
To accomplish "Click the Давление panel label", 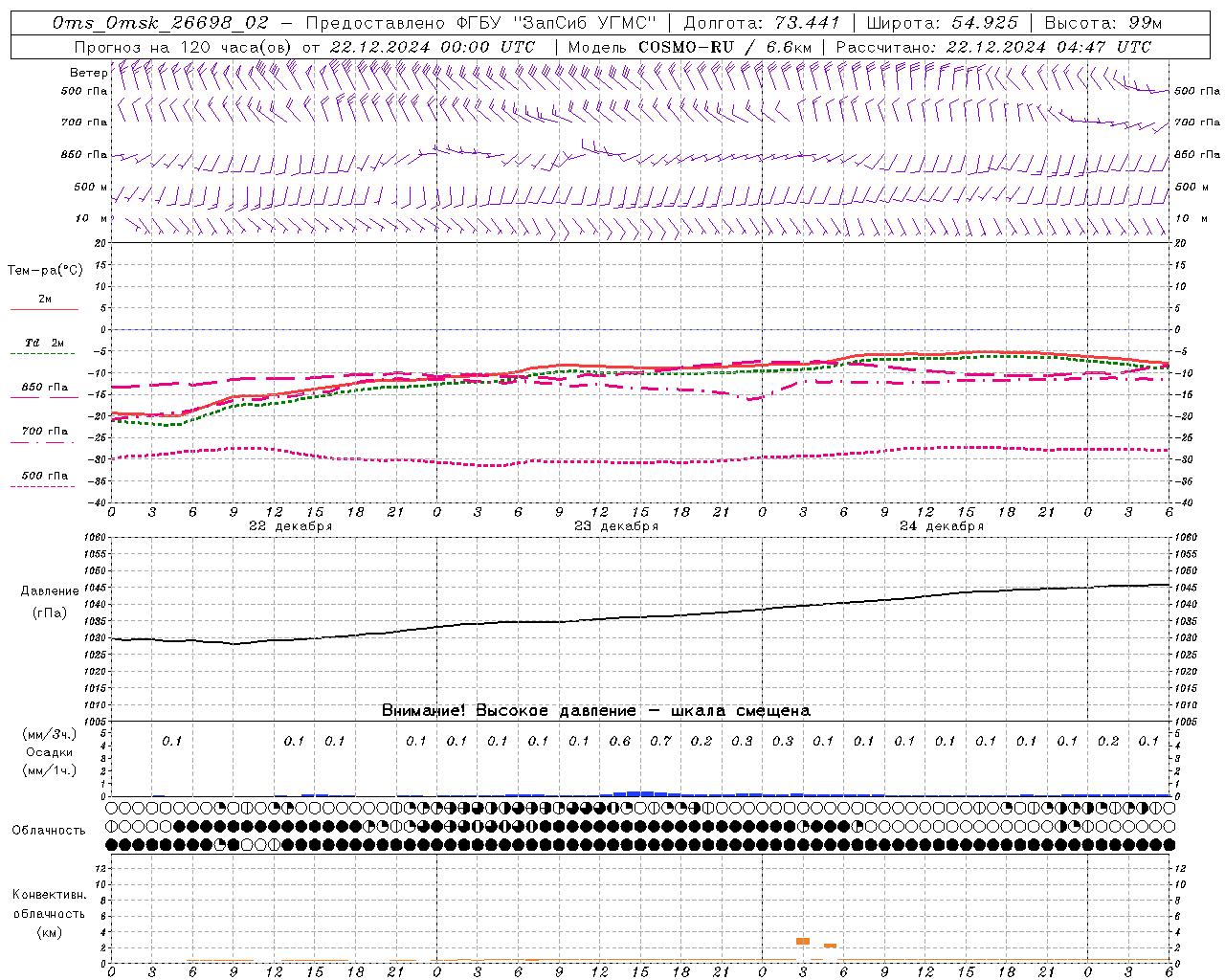I will [50, 591].
